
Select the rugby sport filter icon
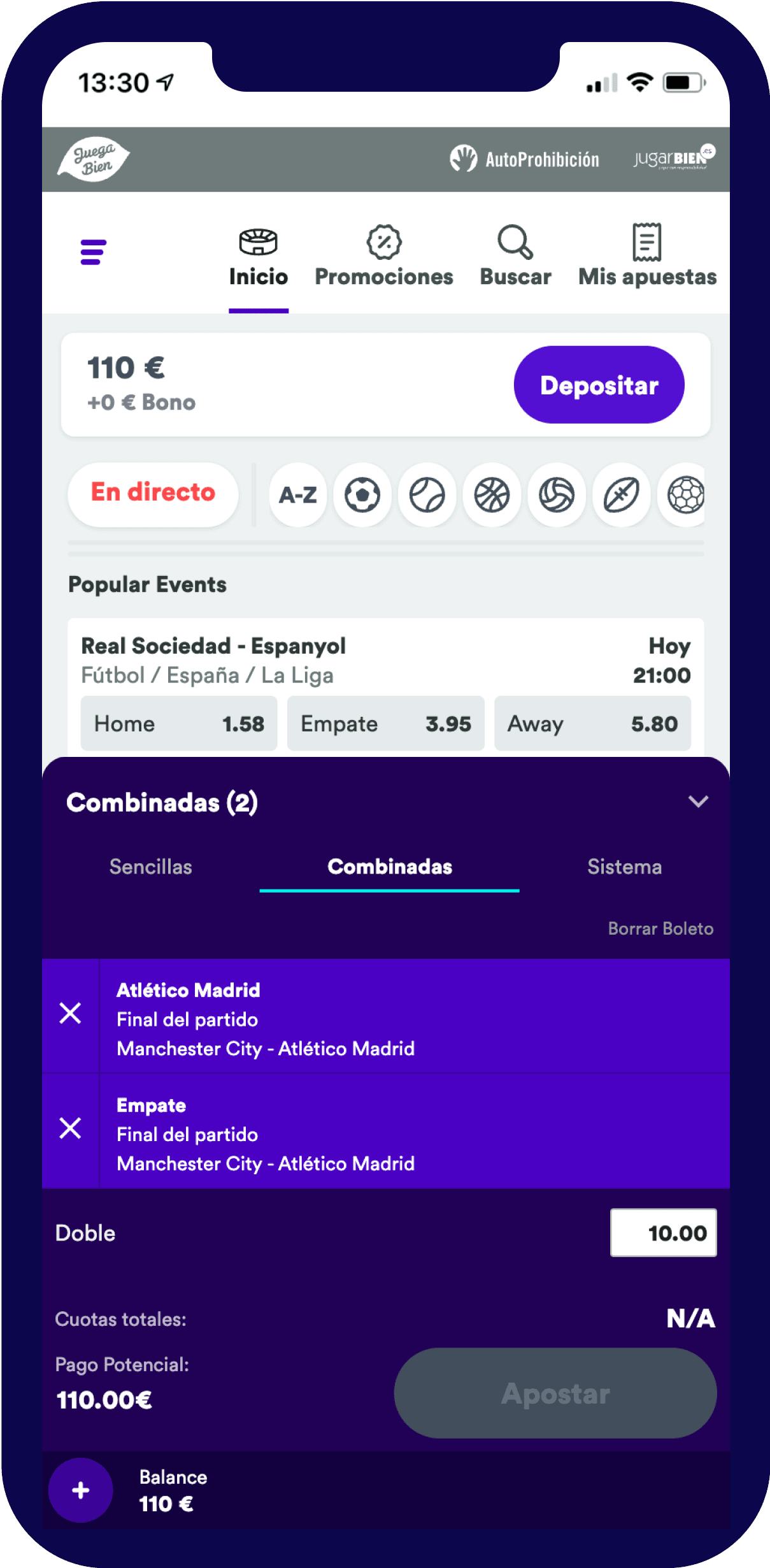(621, 495)
